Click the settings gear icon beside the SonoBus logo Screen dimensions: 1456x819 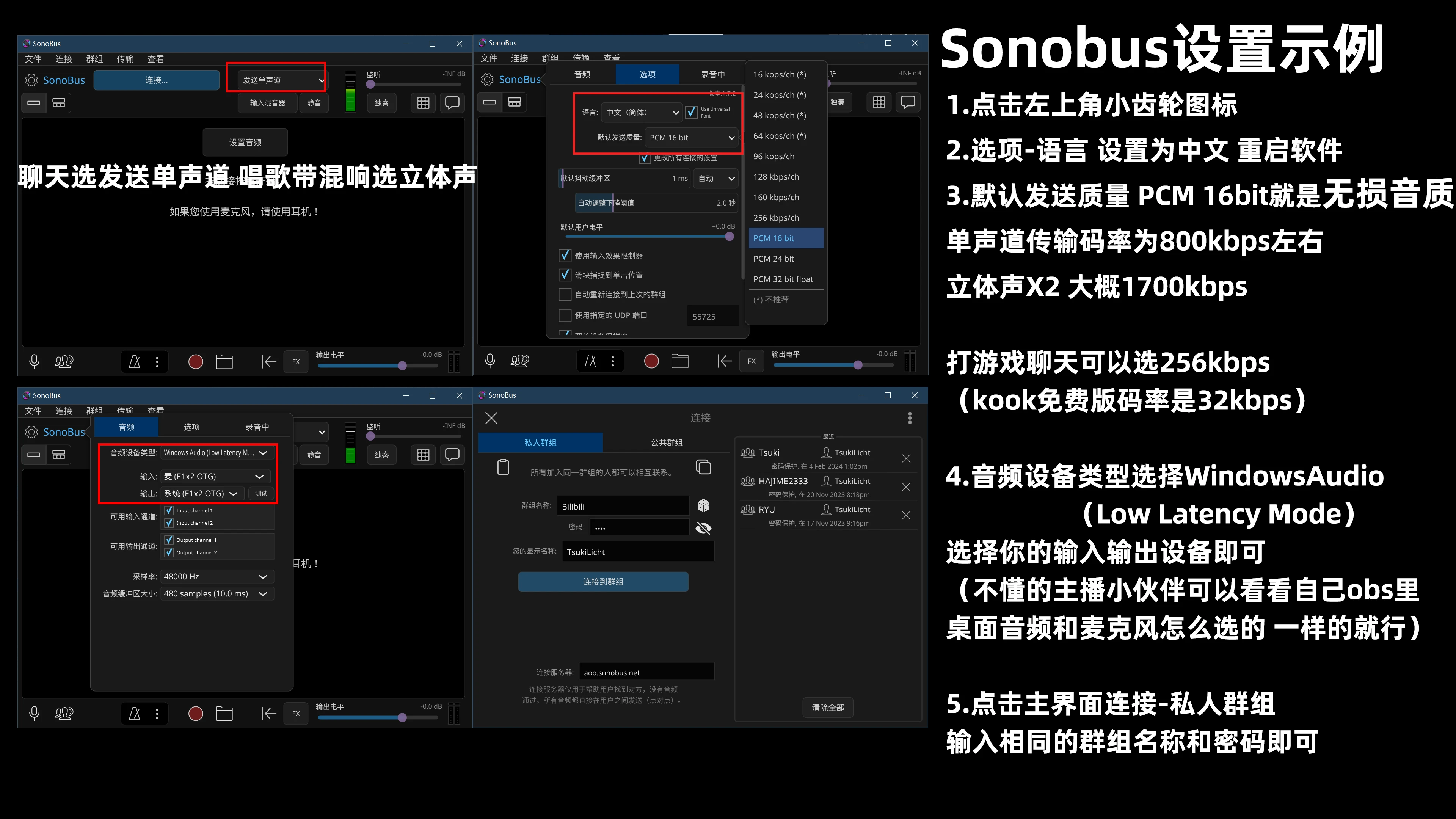click(31, 80)
